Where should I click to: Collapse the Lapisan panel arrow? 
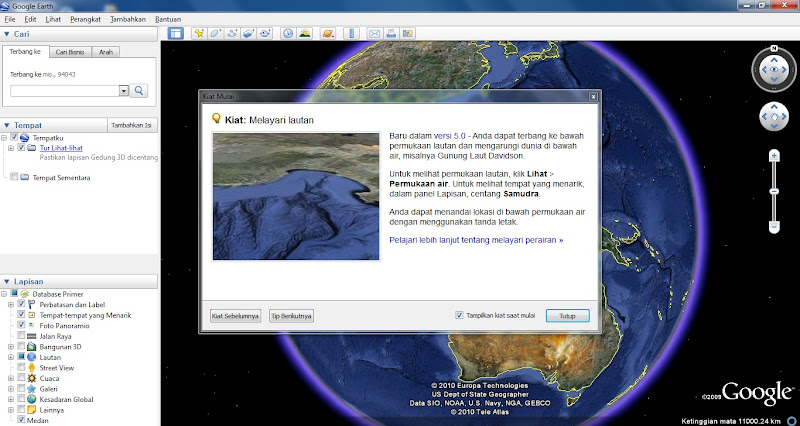pos(7,282)
